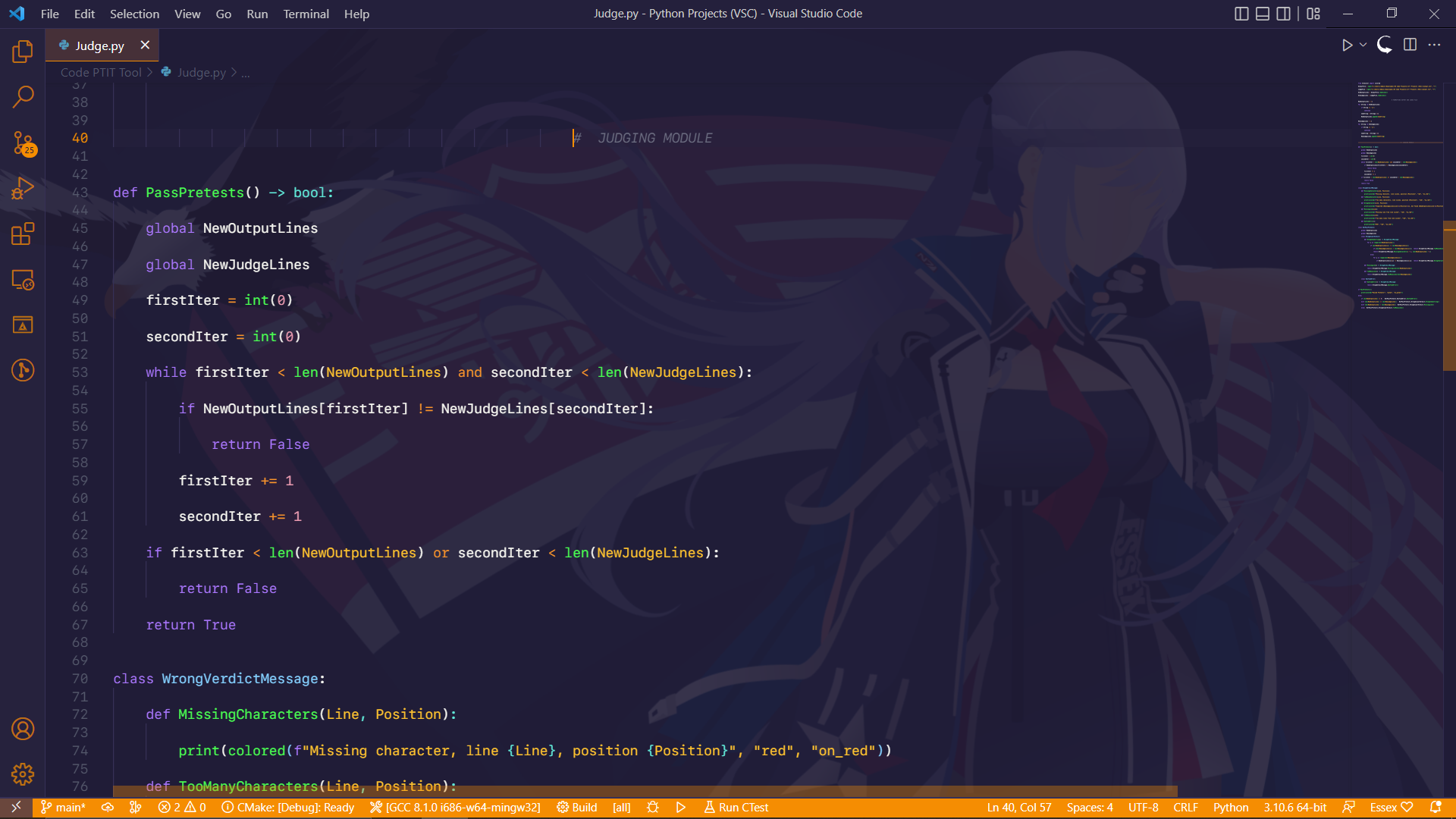1456x819 pixels.
Task: Open the Extensions view icon
Action: click(23, 234)
